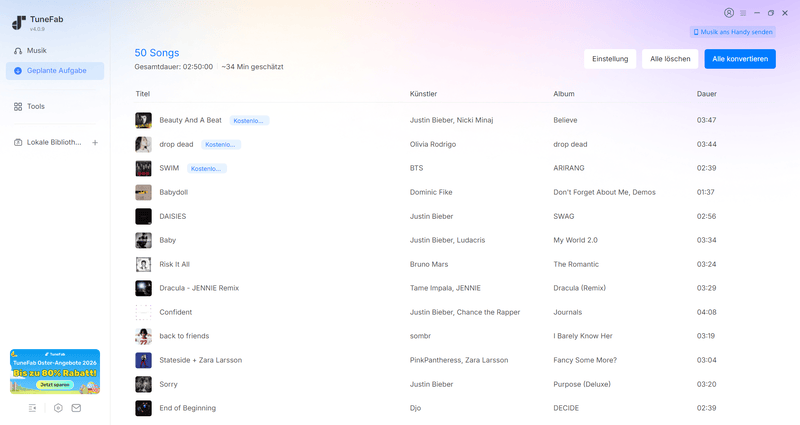Screen dimensions: 800x425
Task: Click the back to friends album cover
Action: tap(143, 336)
